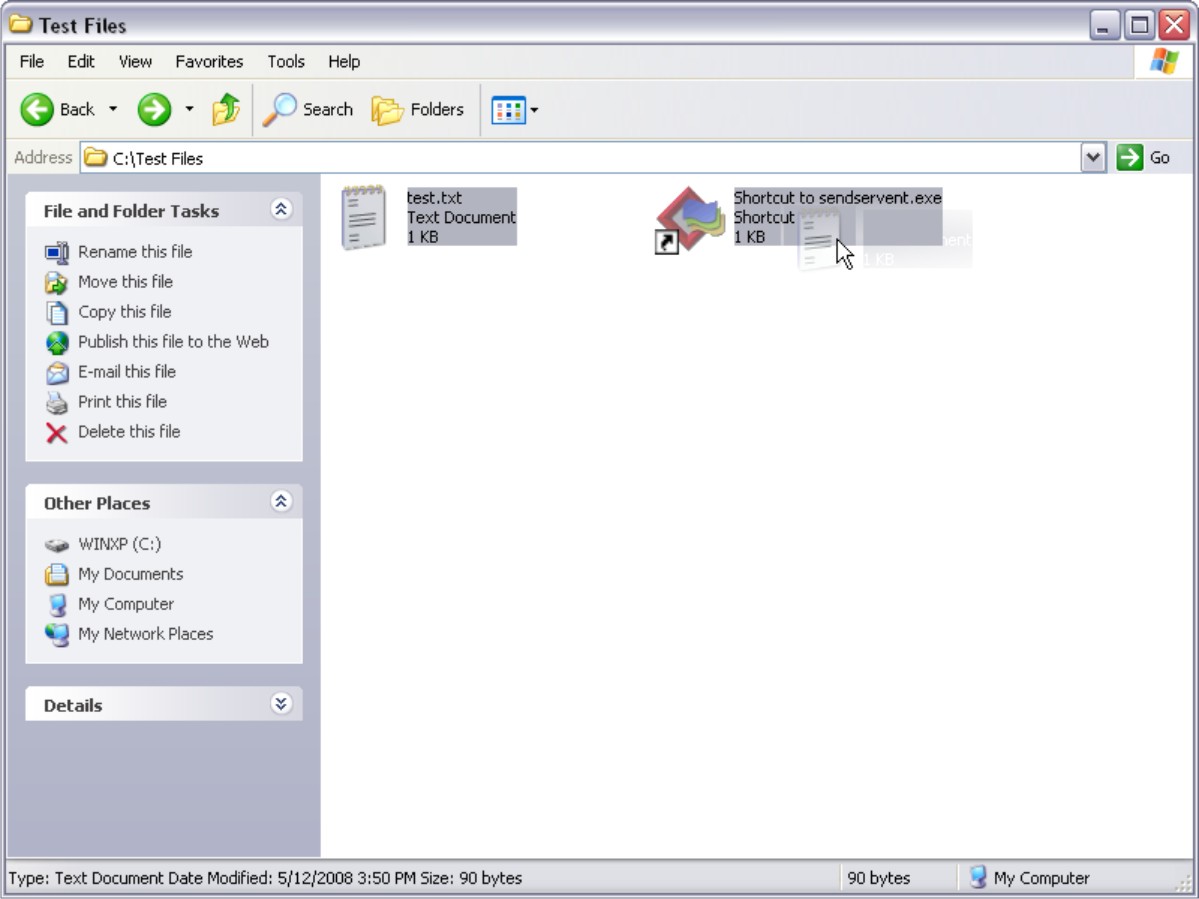Click the Forward navigation icon
Screen dimensions: 1199x899
click(155, 109)
